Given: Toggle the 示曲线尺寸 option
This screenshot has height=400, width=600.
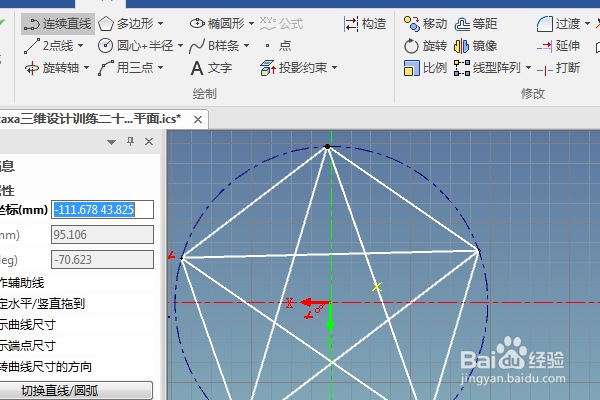Looking at the screenshot, I should click(28, 325).
